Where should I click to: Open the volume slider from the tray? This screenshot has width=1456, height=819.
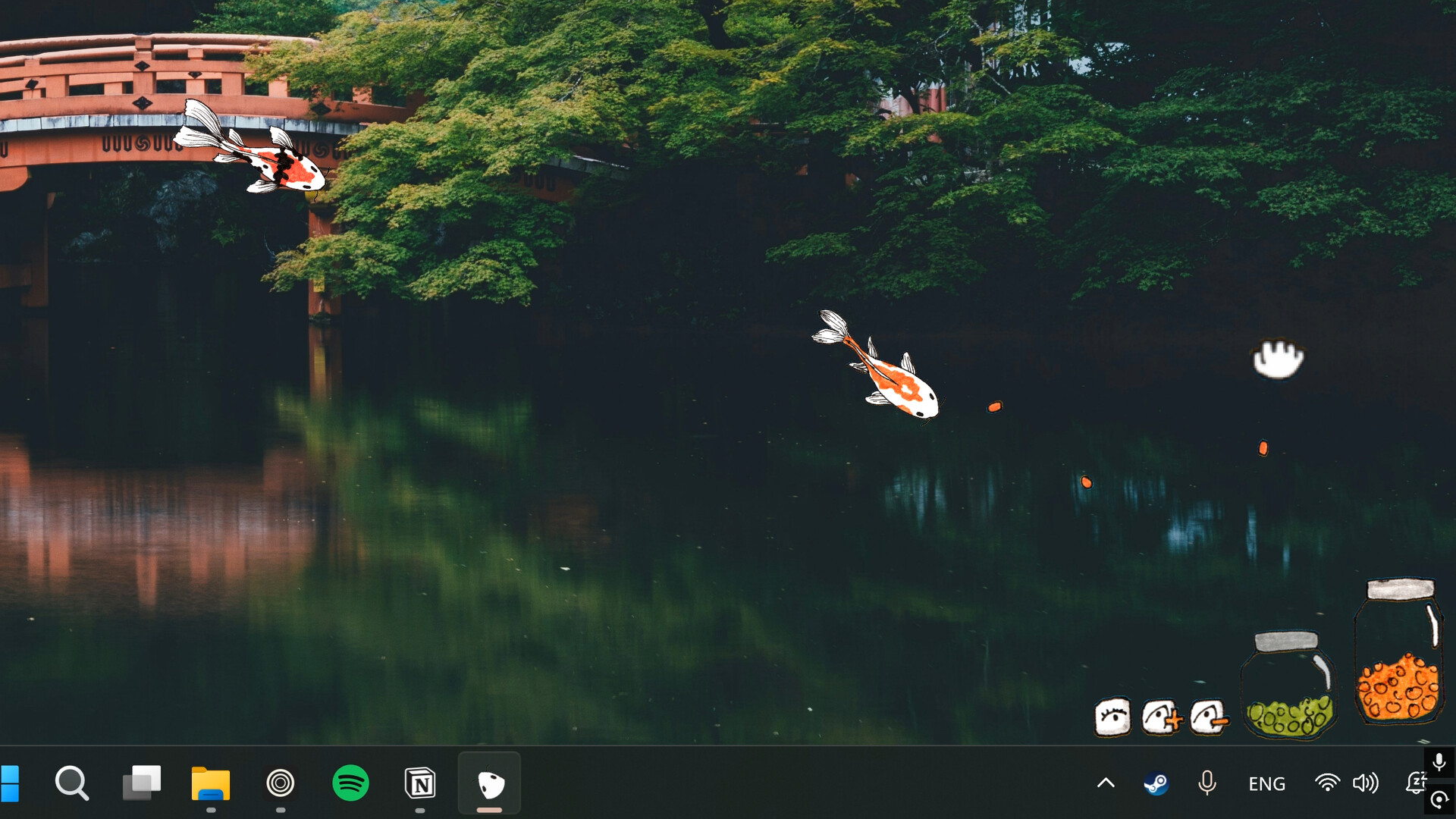(x=1367, y=783)
